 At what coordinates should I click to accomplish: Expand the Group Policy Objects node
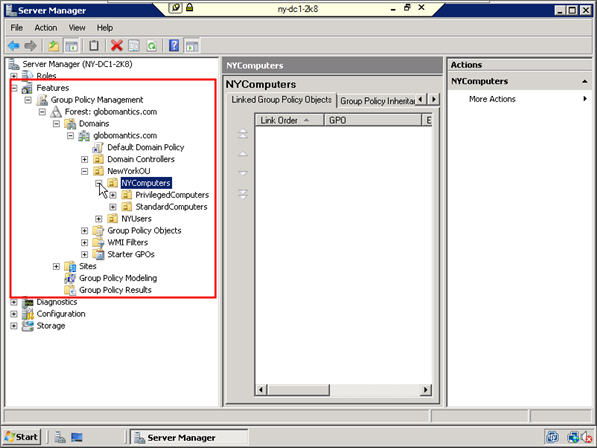[x=84, y=231]
